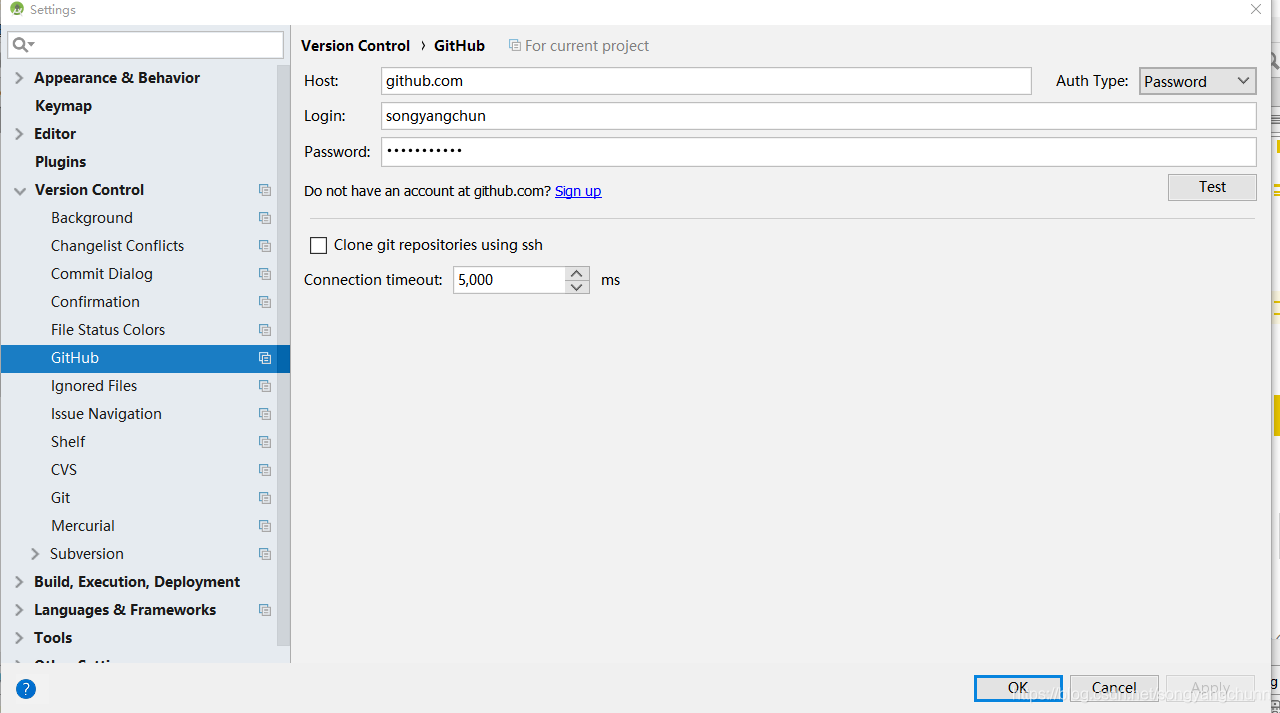Click the per-project icon beside Confirmation
1280x713 pixels.
(x=265, y=302)
